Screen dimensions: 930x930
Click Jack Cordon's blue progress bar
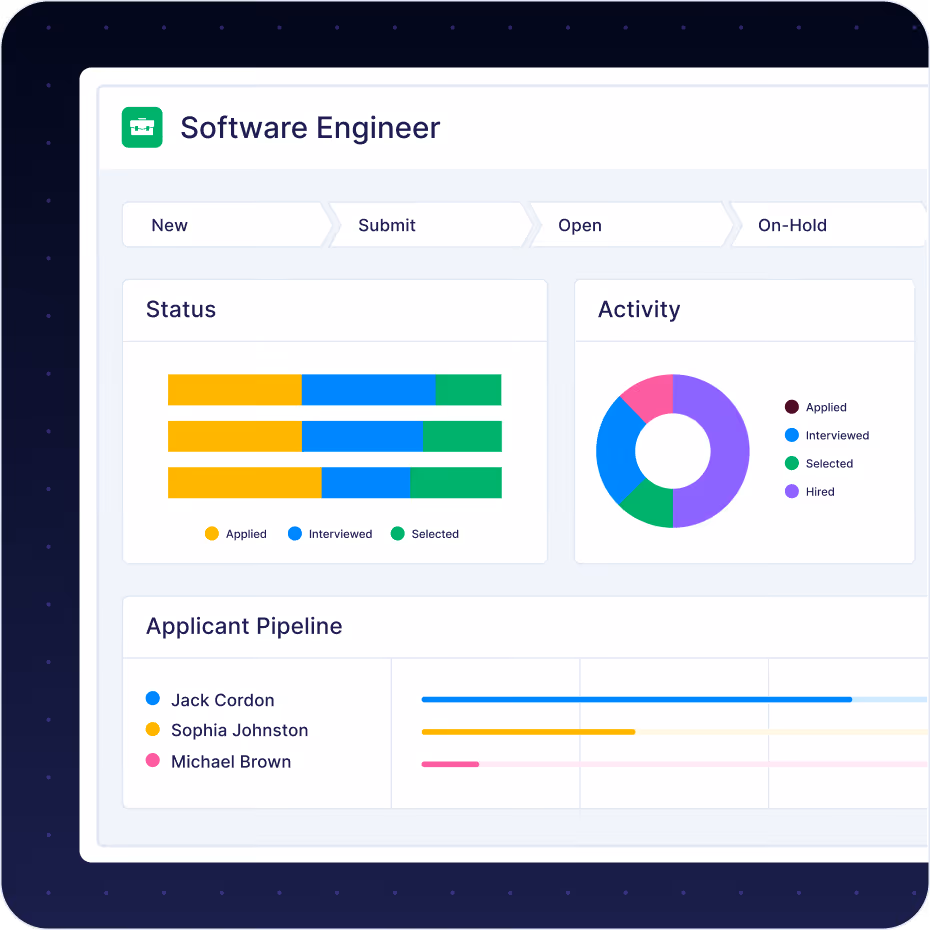[636, 700]
